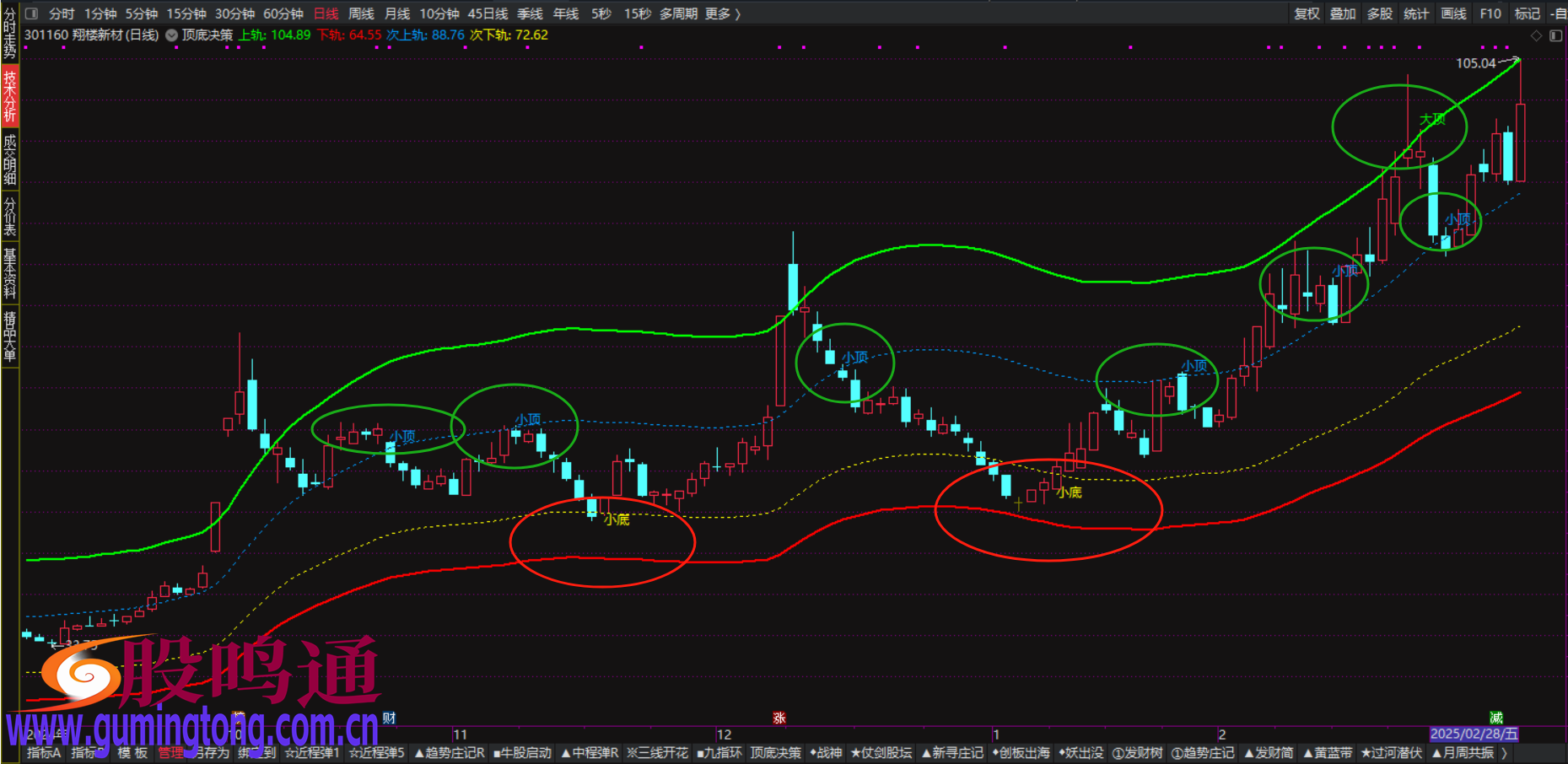Image resolution: width=1568 pixels, height=764 pixels.
Task: Open the 画线 drawing tool
Action: [x=1453, y=13]
